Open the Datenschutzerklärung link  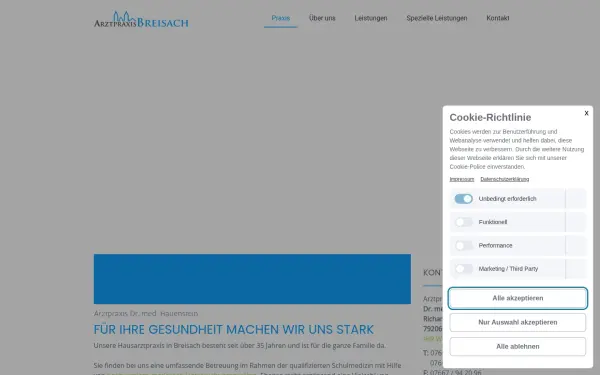[505, 179]
